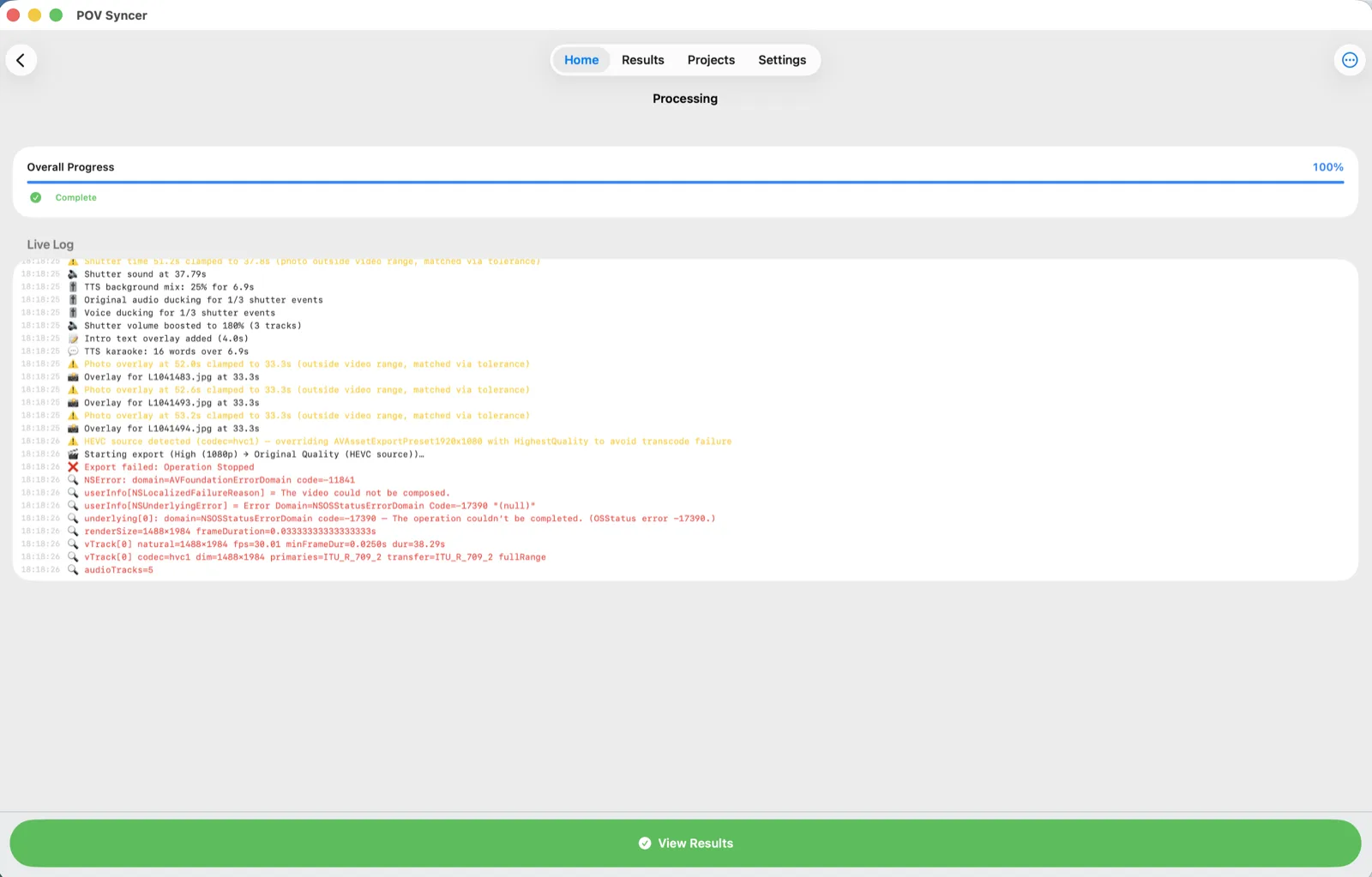This screenshot has height=877, width=1372.
Task: Select 'The video could not be composed' log text
Action: (364, 493)
